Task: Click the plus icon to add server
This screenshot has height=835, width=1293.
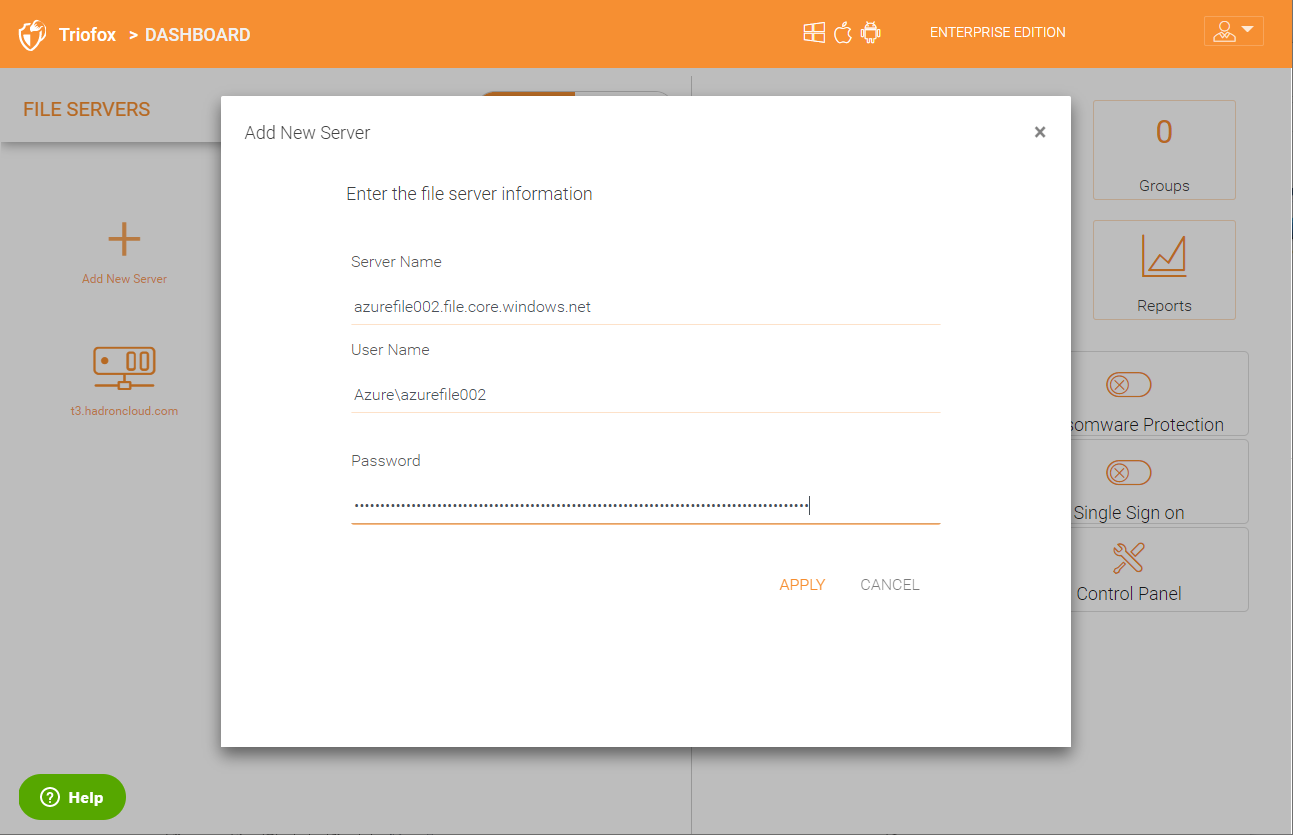Action: 124,240
